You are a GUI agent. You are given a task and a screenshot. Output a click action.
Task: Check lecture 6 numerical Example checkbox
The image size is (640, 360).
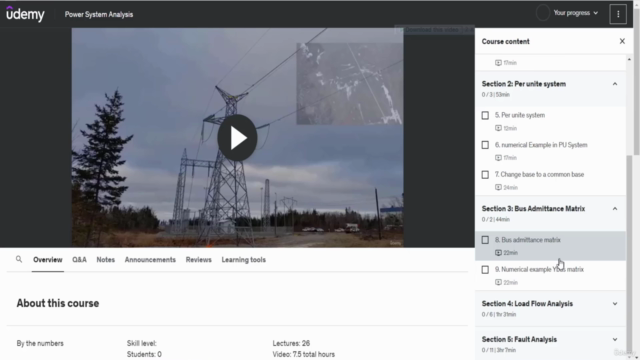tap(485, 145)
